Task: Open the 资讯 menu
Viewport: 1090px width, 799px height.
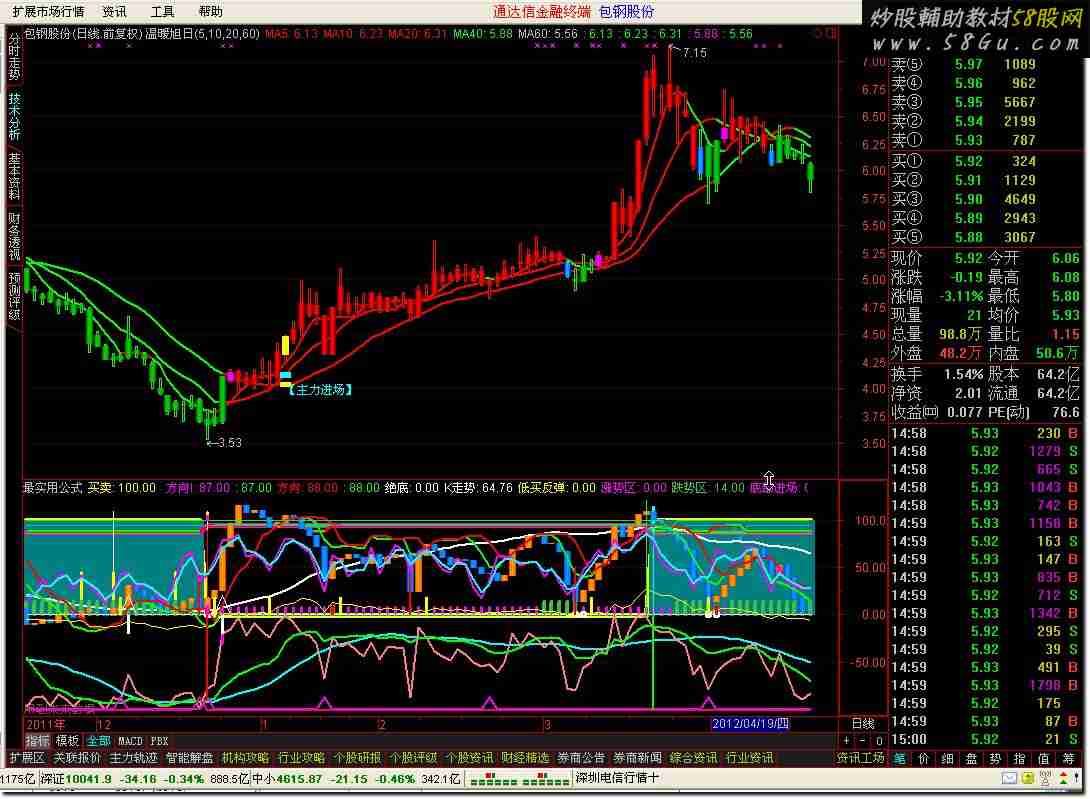Action: pos(114,12)
